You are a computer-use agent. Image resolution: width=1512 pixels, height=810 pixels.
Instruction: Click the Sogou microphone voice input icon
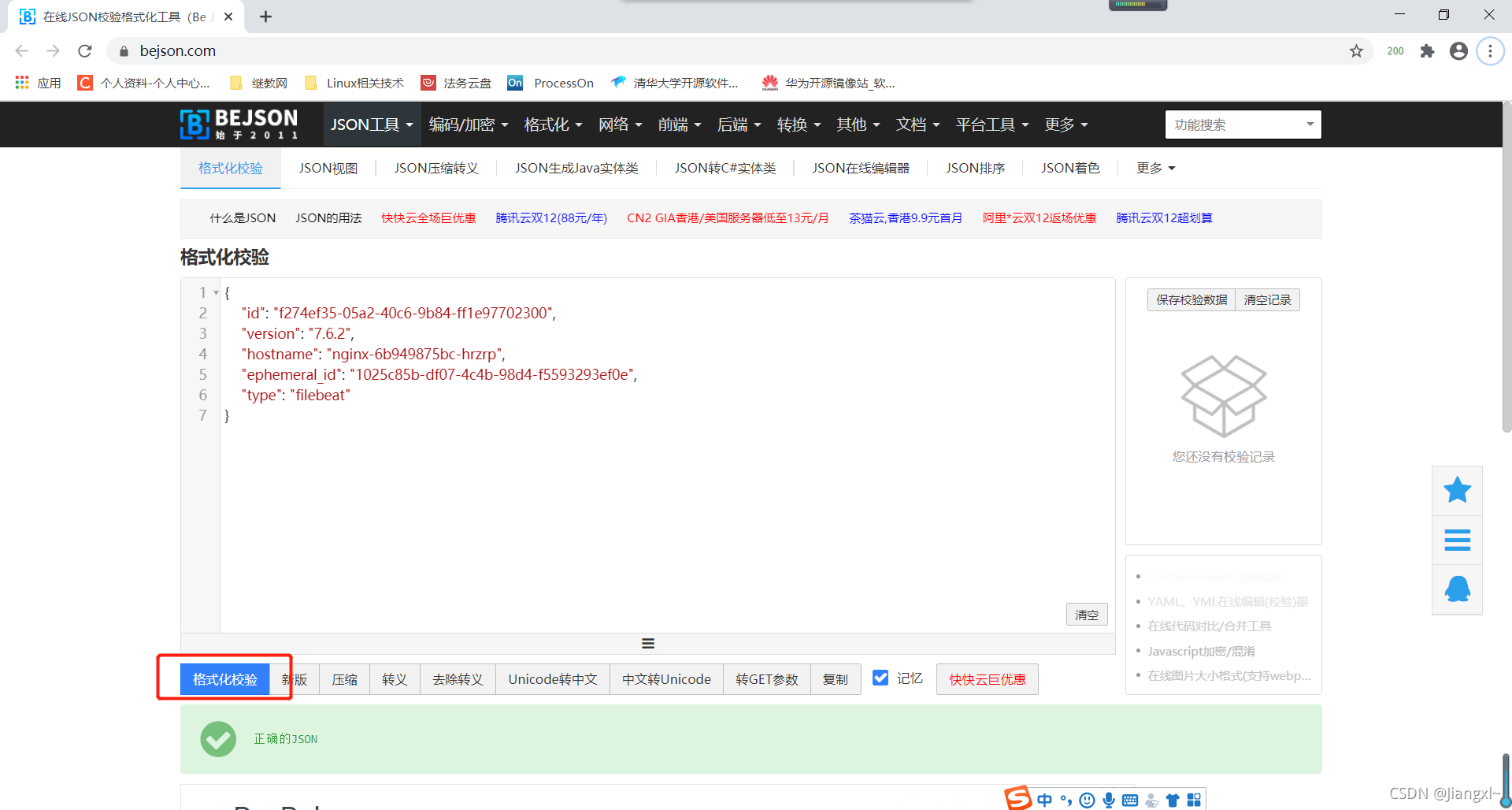point(1109,801)
